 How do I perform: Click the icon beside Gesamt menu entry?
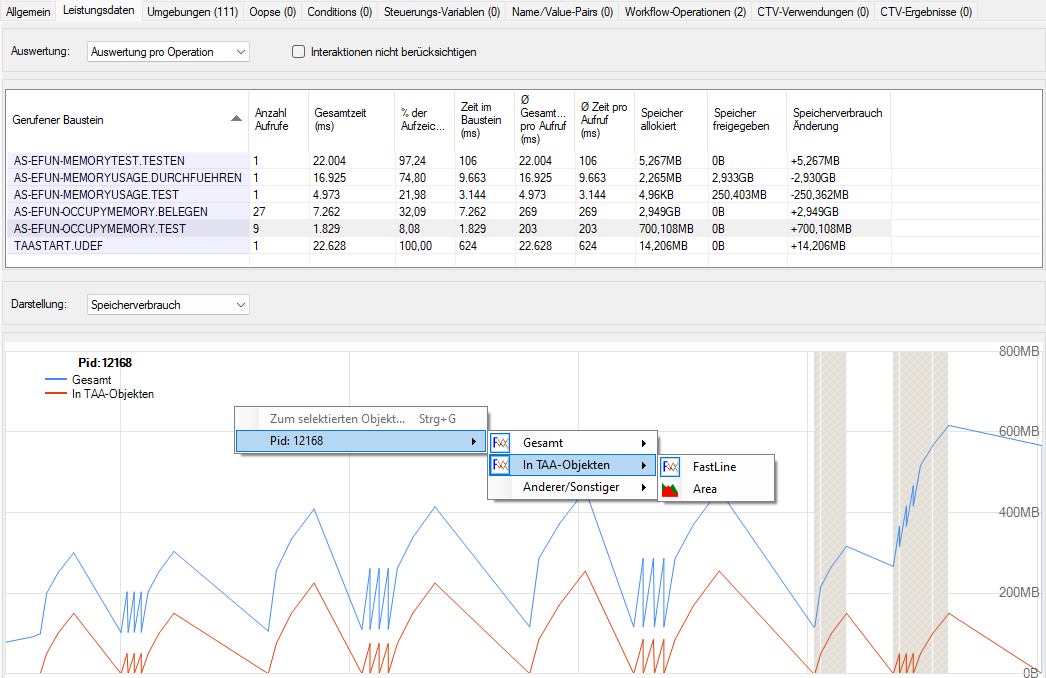pyautogui.click(x=501, y=443)
